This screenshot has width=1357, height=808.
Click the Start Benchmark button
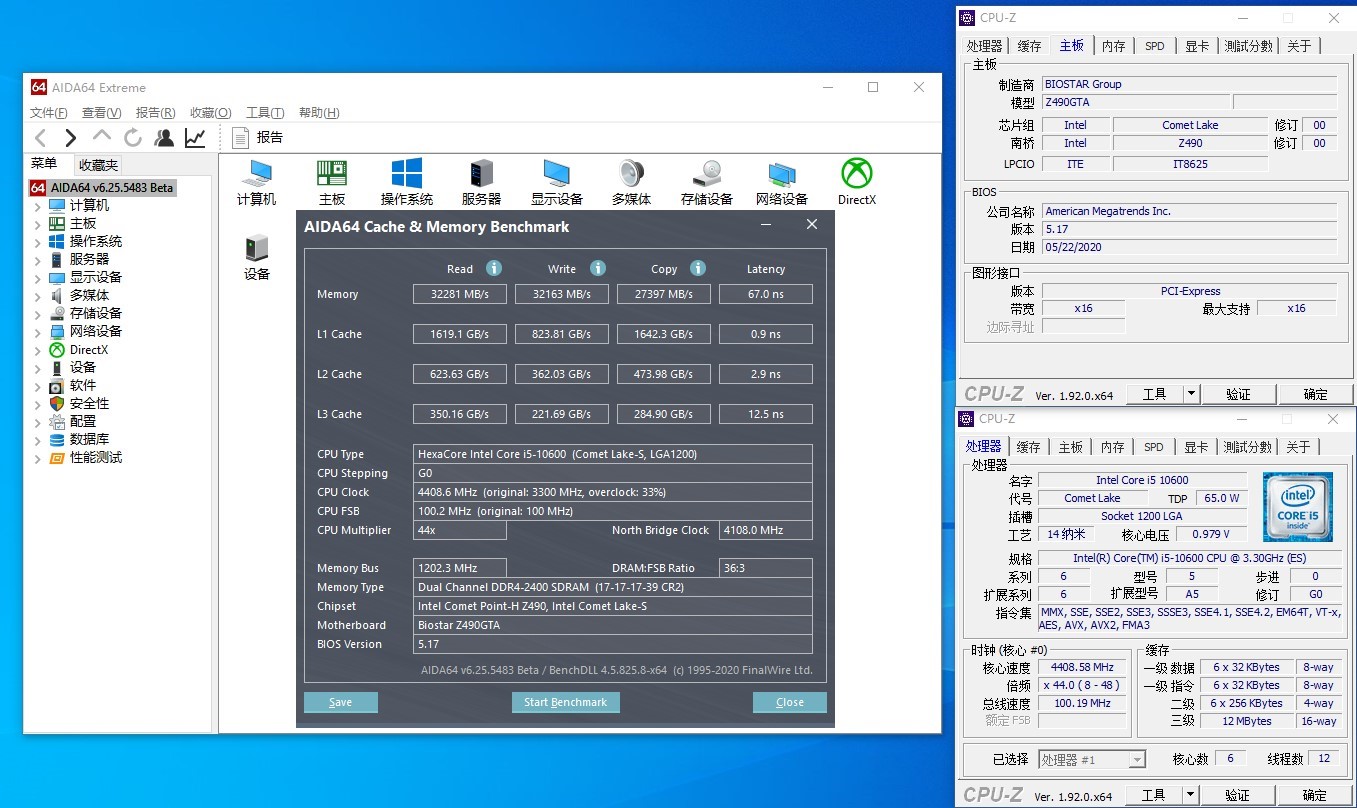[565, 702]
